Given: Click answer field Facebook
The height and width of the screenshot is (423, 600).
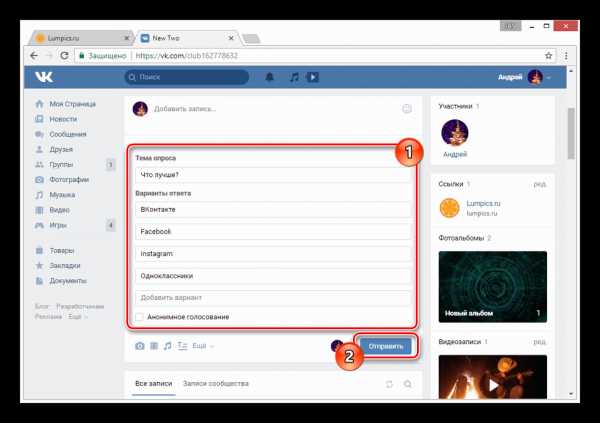Looking at the screenshot, I should click(x=273, y=232).
